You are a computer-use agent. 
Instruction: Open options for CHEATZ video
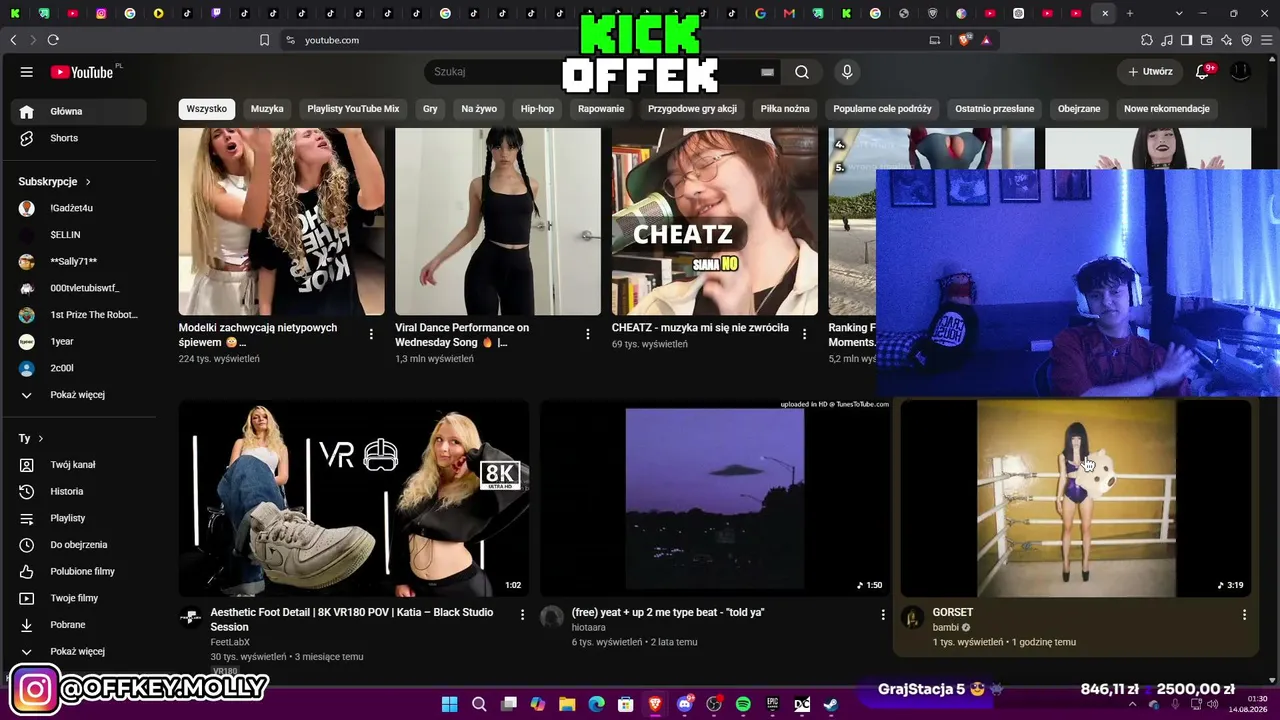click(x=804, y=334)
